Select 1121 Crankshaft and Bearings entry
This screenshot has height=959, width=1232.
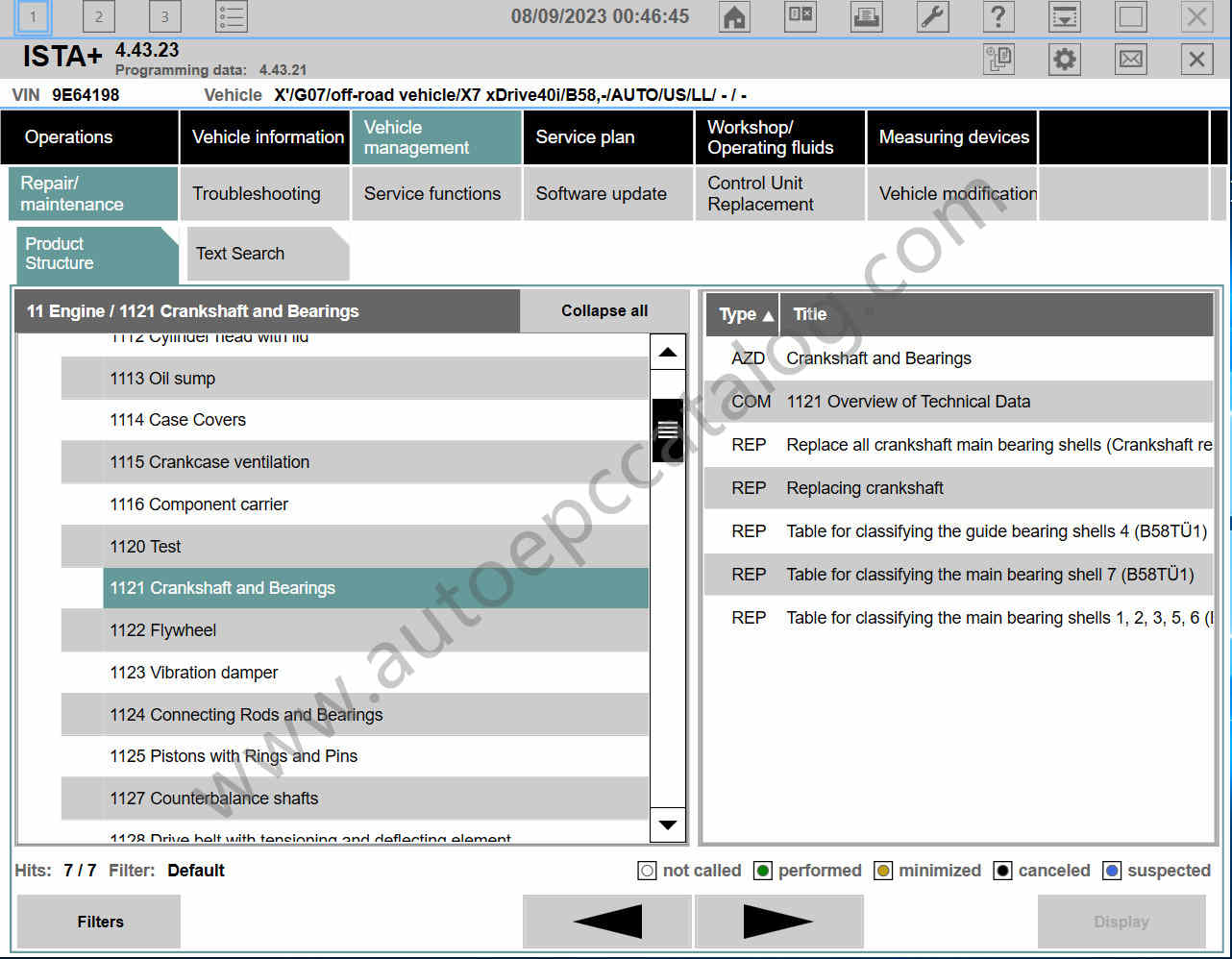[x=376, y=588]
